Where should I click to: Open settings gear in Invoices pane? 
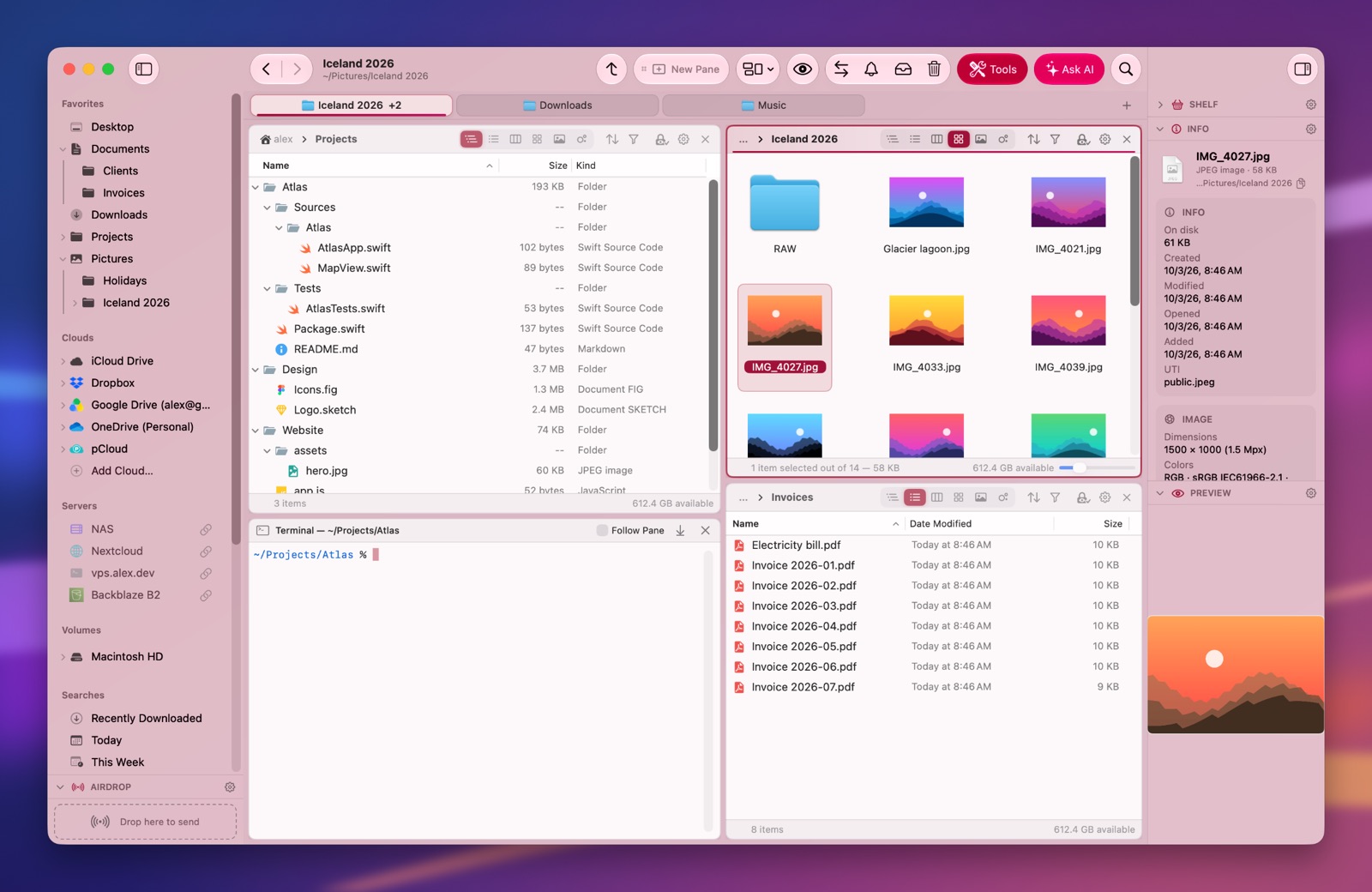click(x=1104, y=497)
